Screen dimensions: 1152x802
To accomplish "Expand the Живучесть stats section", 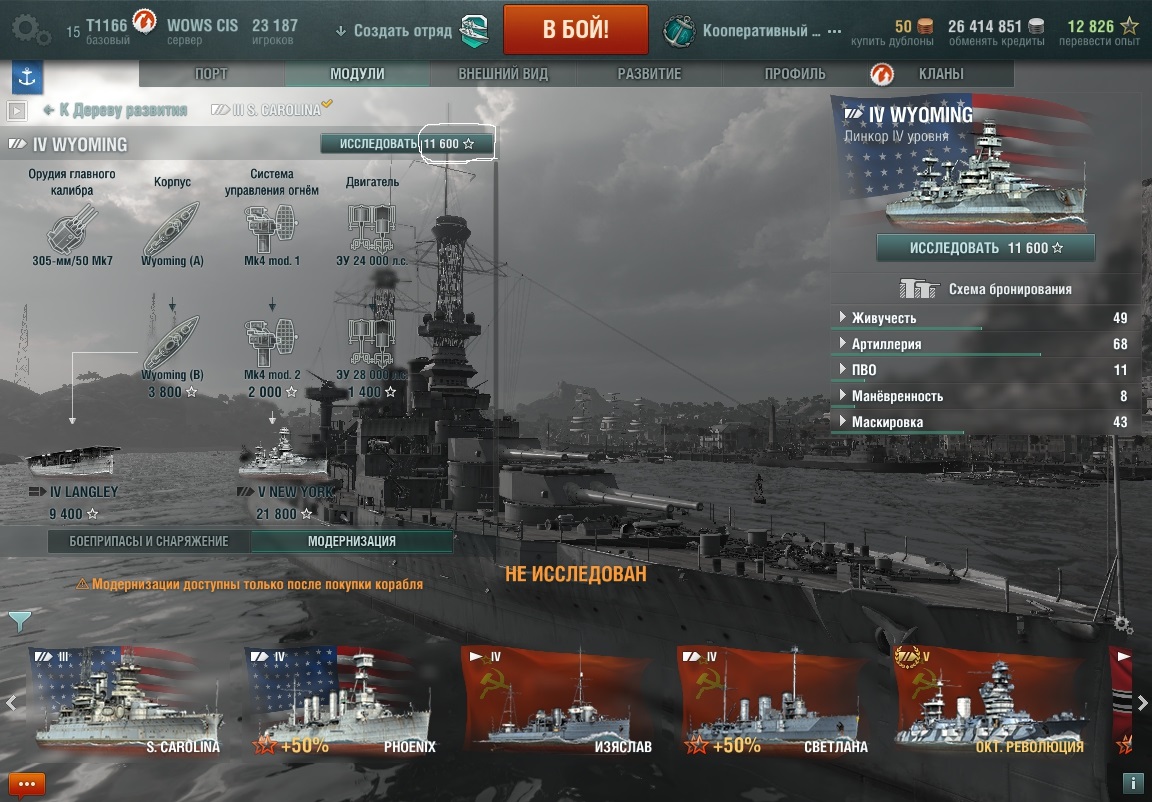I will [x=985, y=318].
